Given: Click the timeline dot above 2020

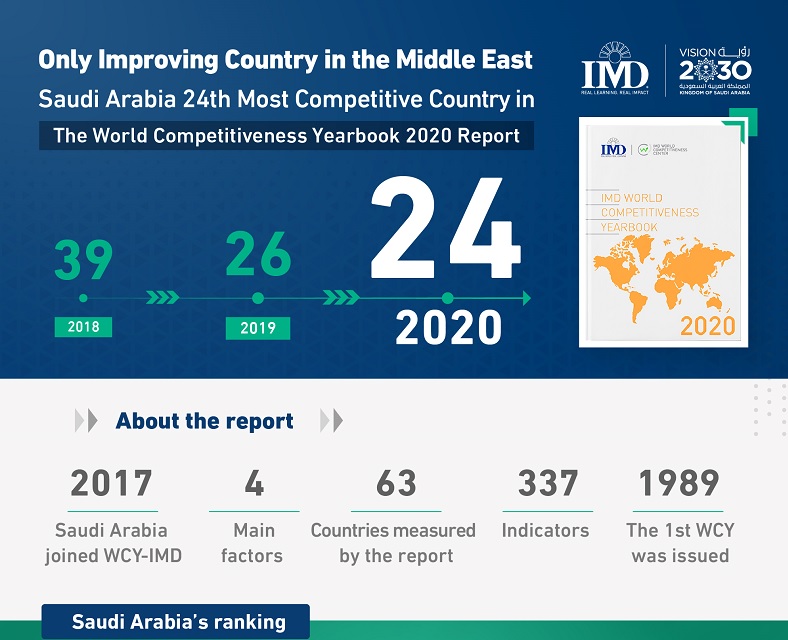Looking at the screenshot, I should (448, 298).
